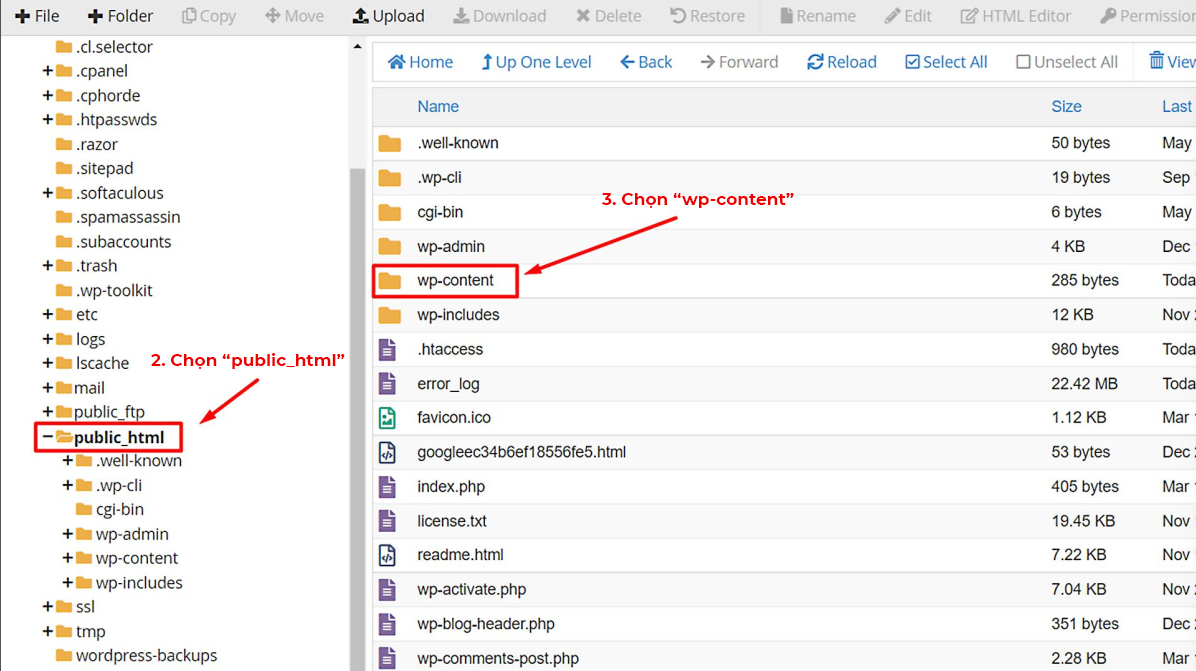
Task: Click the Move toolbar button
Action: point(294,16)
